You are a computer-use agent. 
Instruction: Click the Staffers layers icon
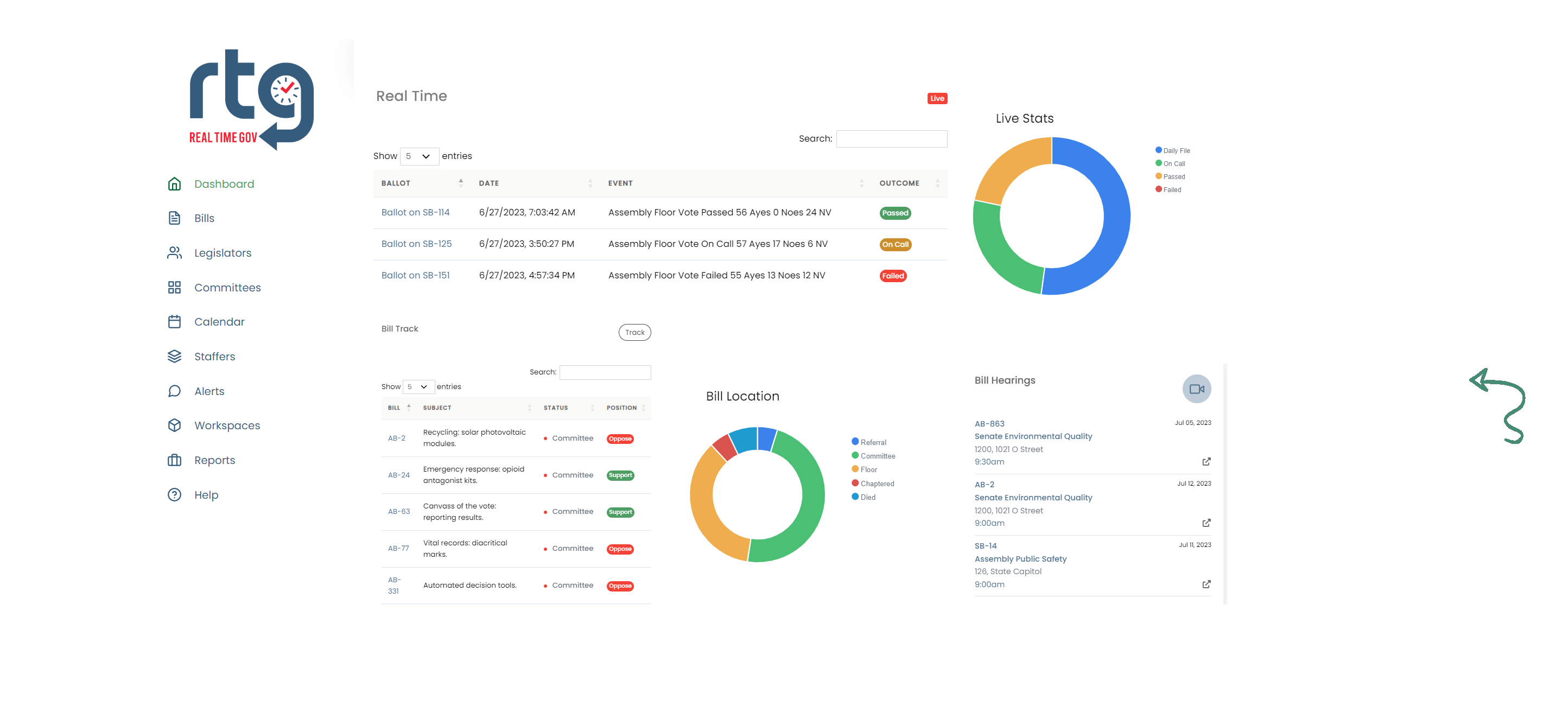point(175,356)
